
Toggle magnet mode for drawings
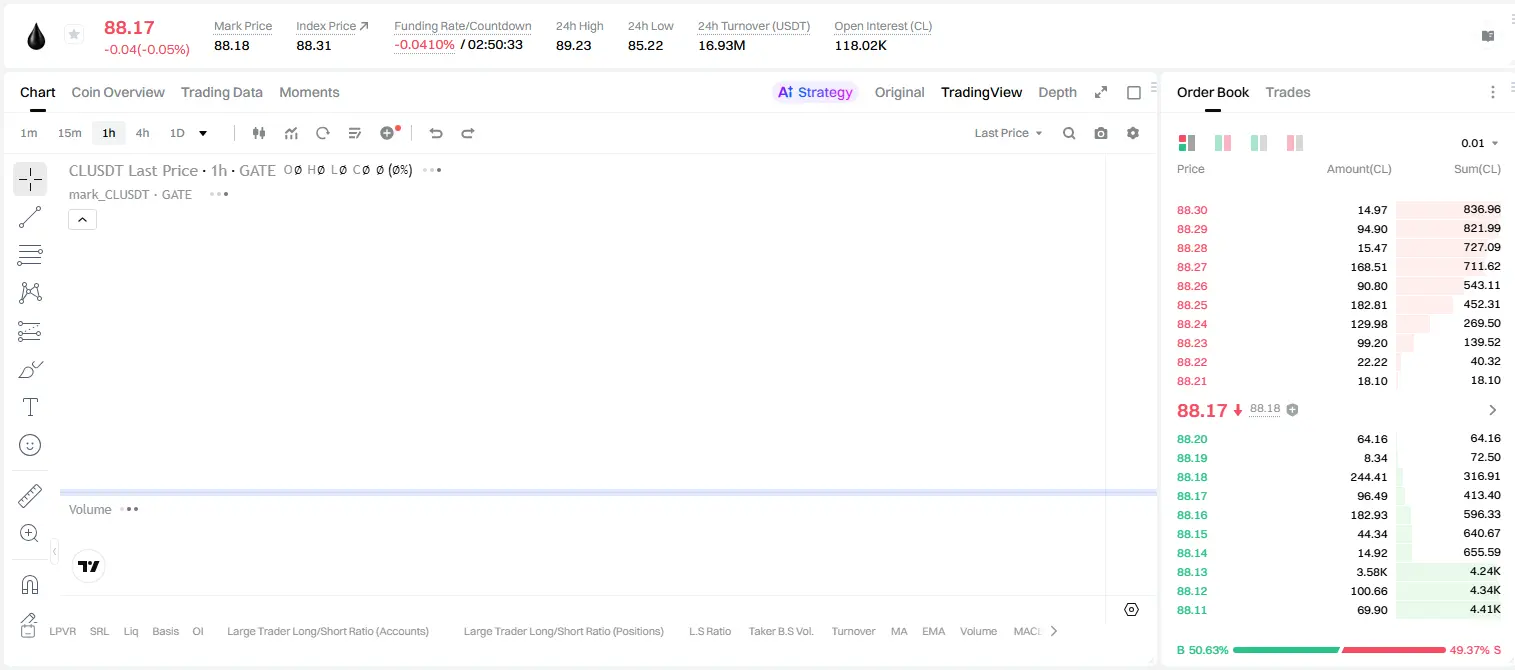click(x=30, y=585)
